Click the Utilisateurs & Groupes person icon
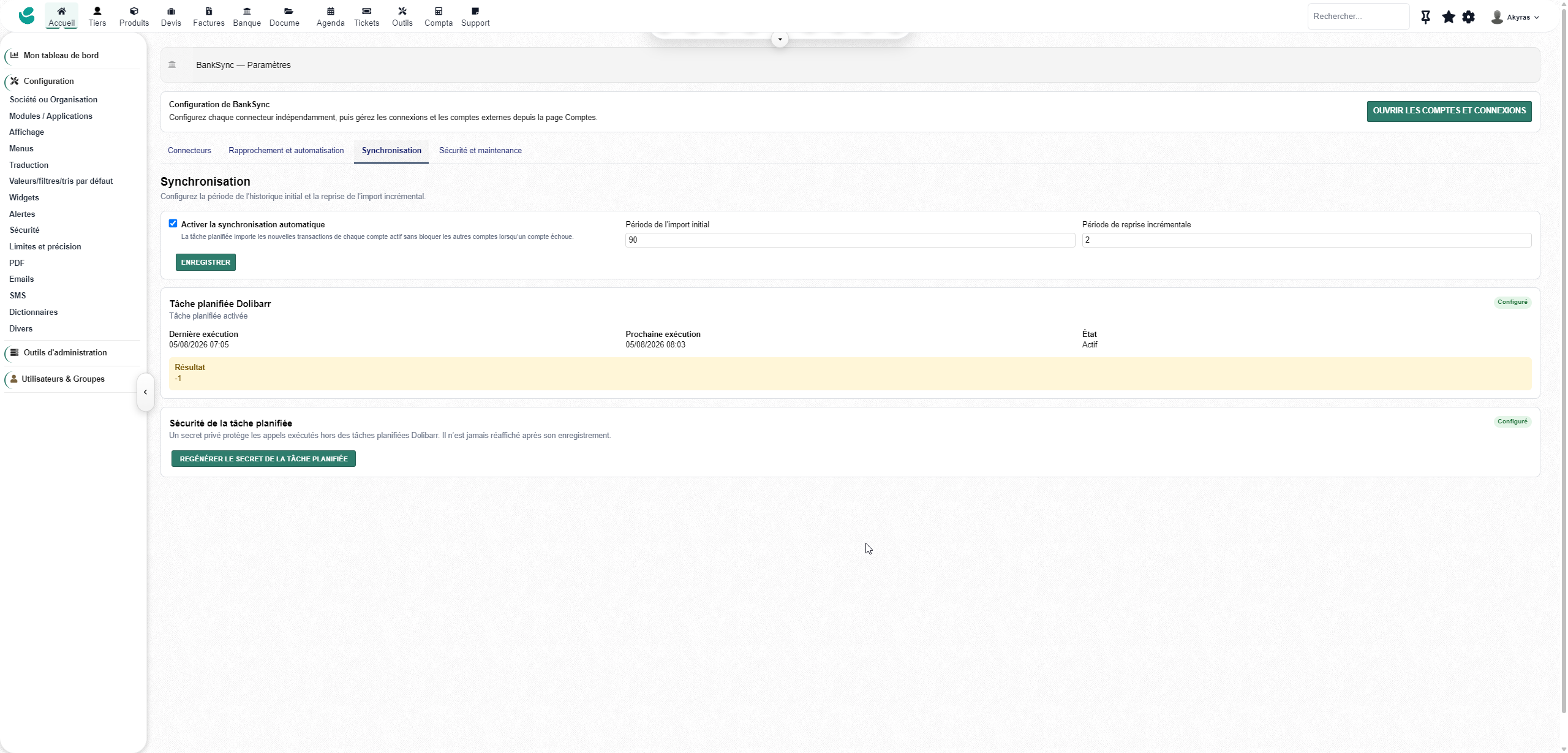The width and height of the screenshot is (1568, 753). point(13,379)
